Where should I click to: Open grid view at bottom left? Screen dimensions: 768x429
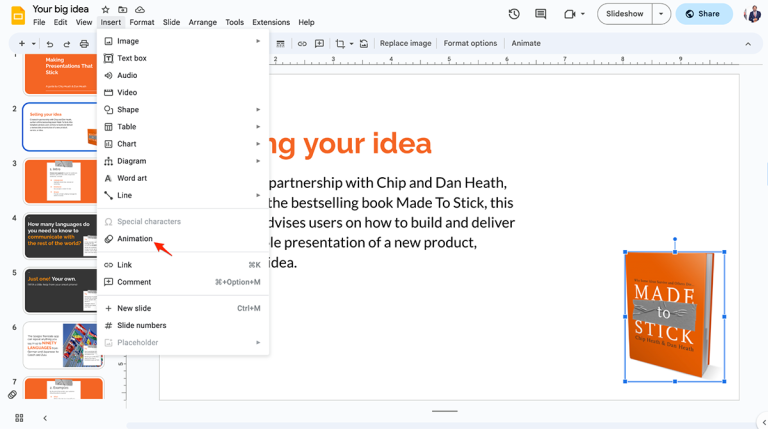click(x=19, y=418)
